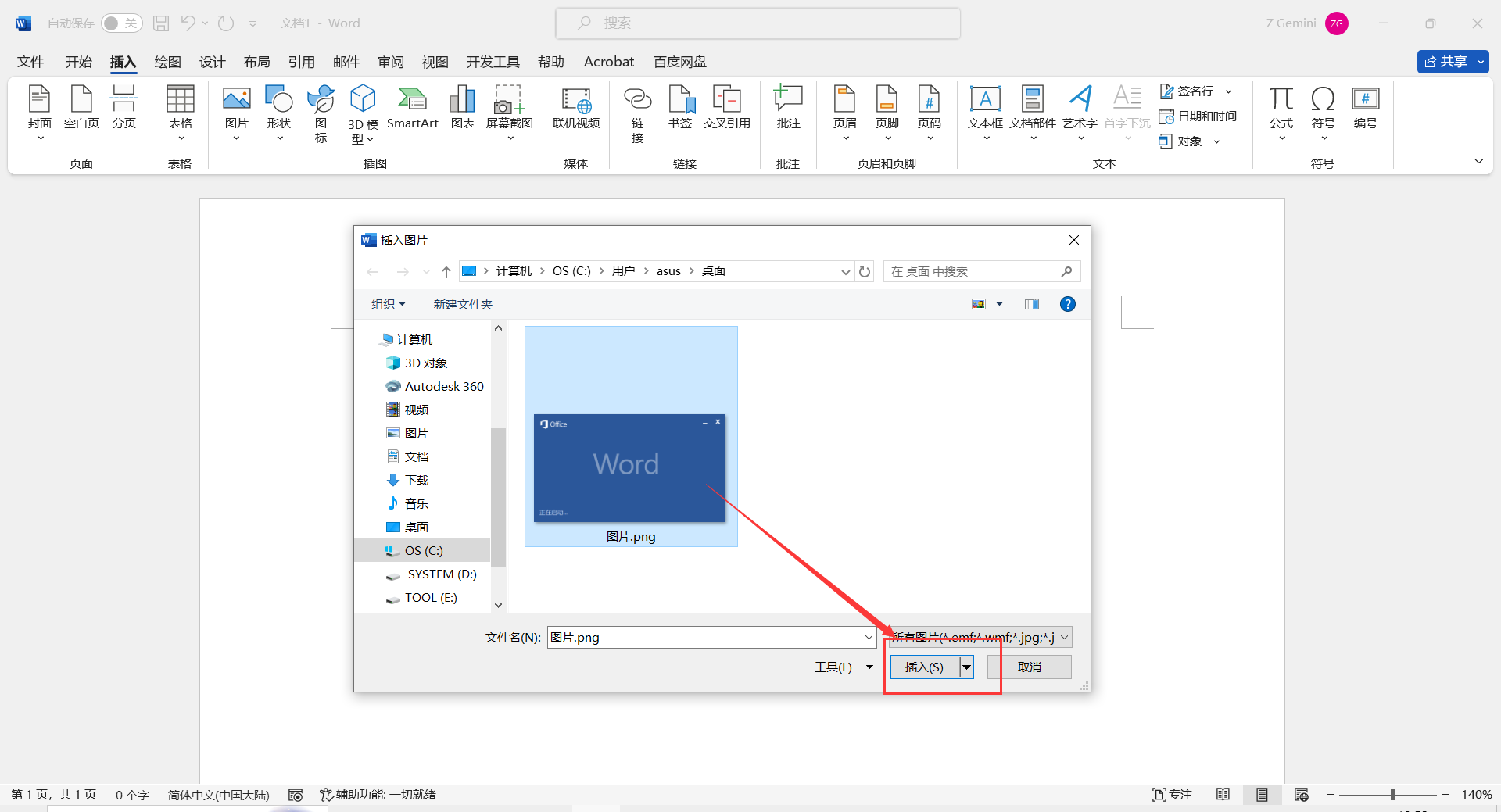Image resolution: width=1501 pixels, height=812 pixels.
Task: Insert an equation (公式)
Action: click(1281, 113)
